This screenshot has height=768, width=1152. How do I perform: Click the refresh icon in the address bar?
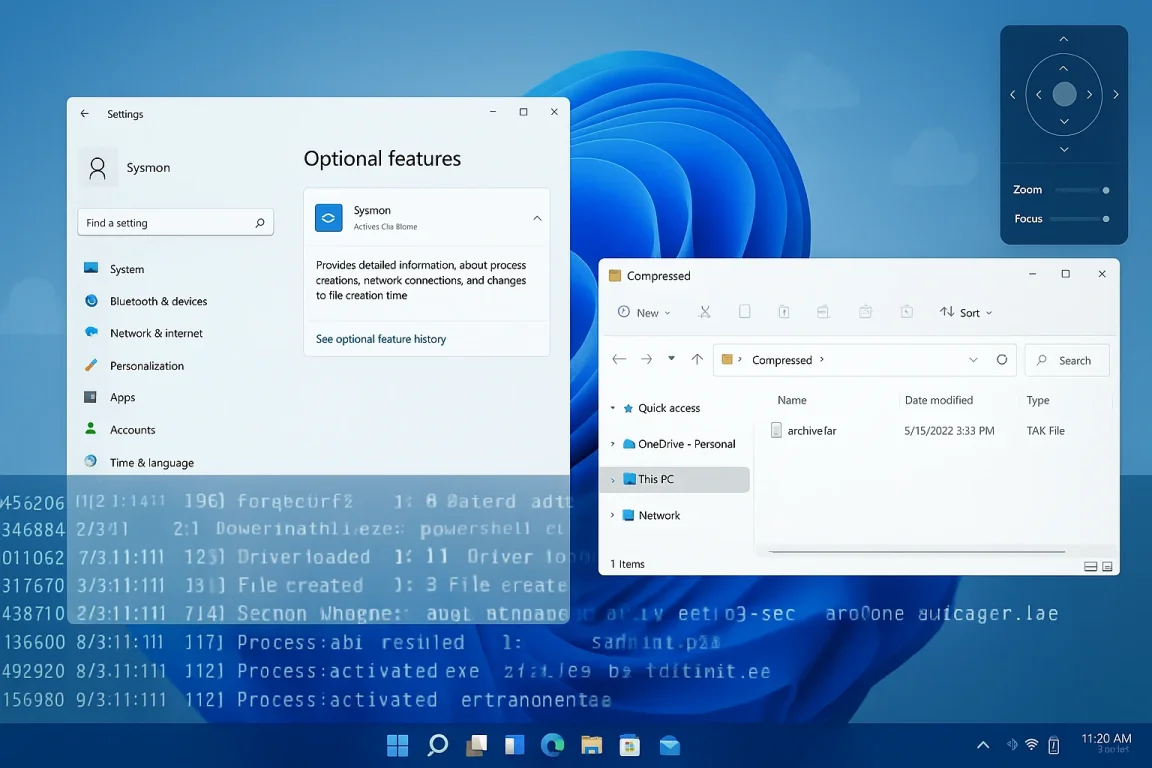[x=1002, y=359]
